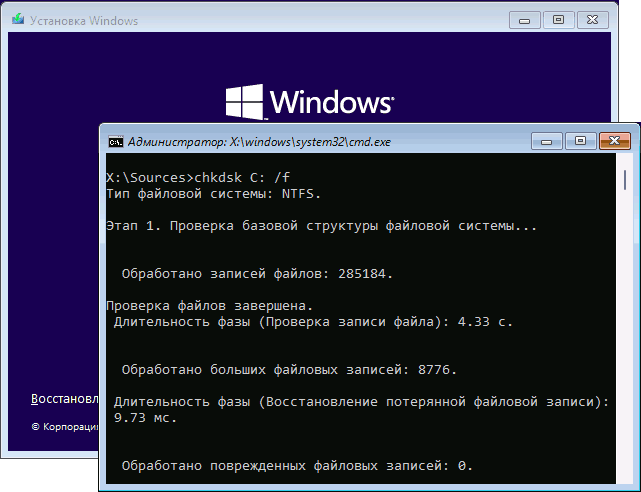Image resolution: width=641 pixels, height=492 pixels.
Task: Click the cmd.exe title bar icon
Action: click(x=116, y=142)
